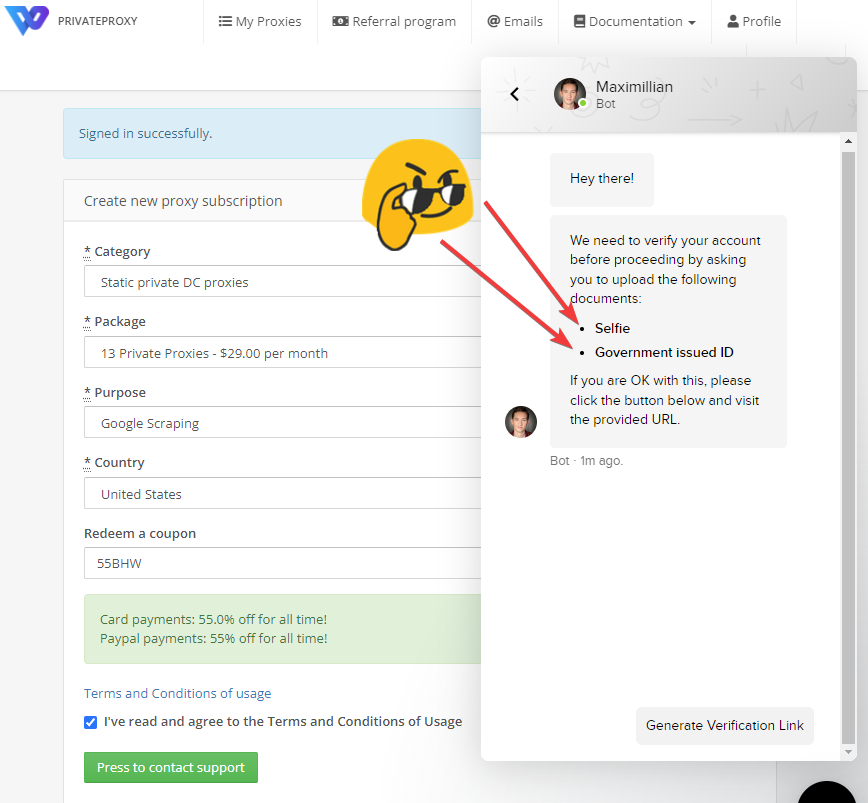Click "Government issued ID" text in chat
Screen dimensions: 868x803
point(664,353)
